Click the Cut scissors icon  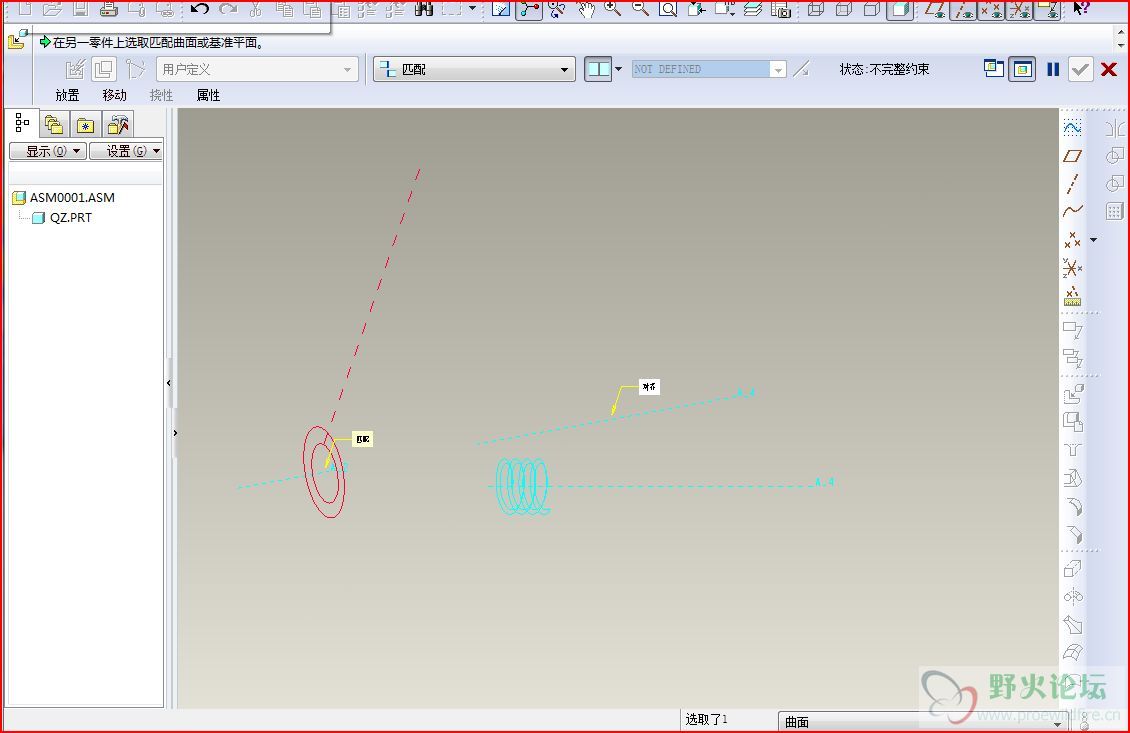256,9
